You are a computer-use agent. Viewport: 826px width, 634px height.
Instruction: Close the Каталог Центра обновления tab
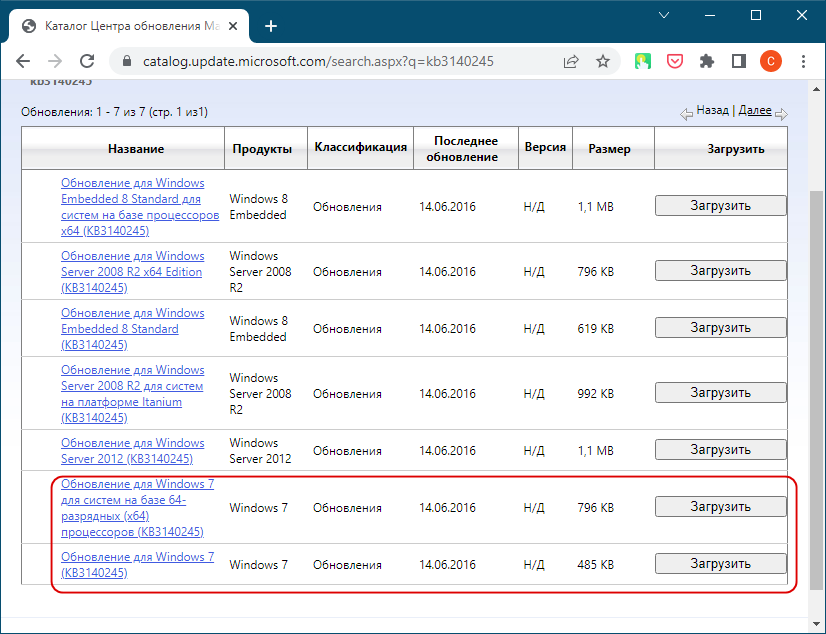tap(233, 26)
